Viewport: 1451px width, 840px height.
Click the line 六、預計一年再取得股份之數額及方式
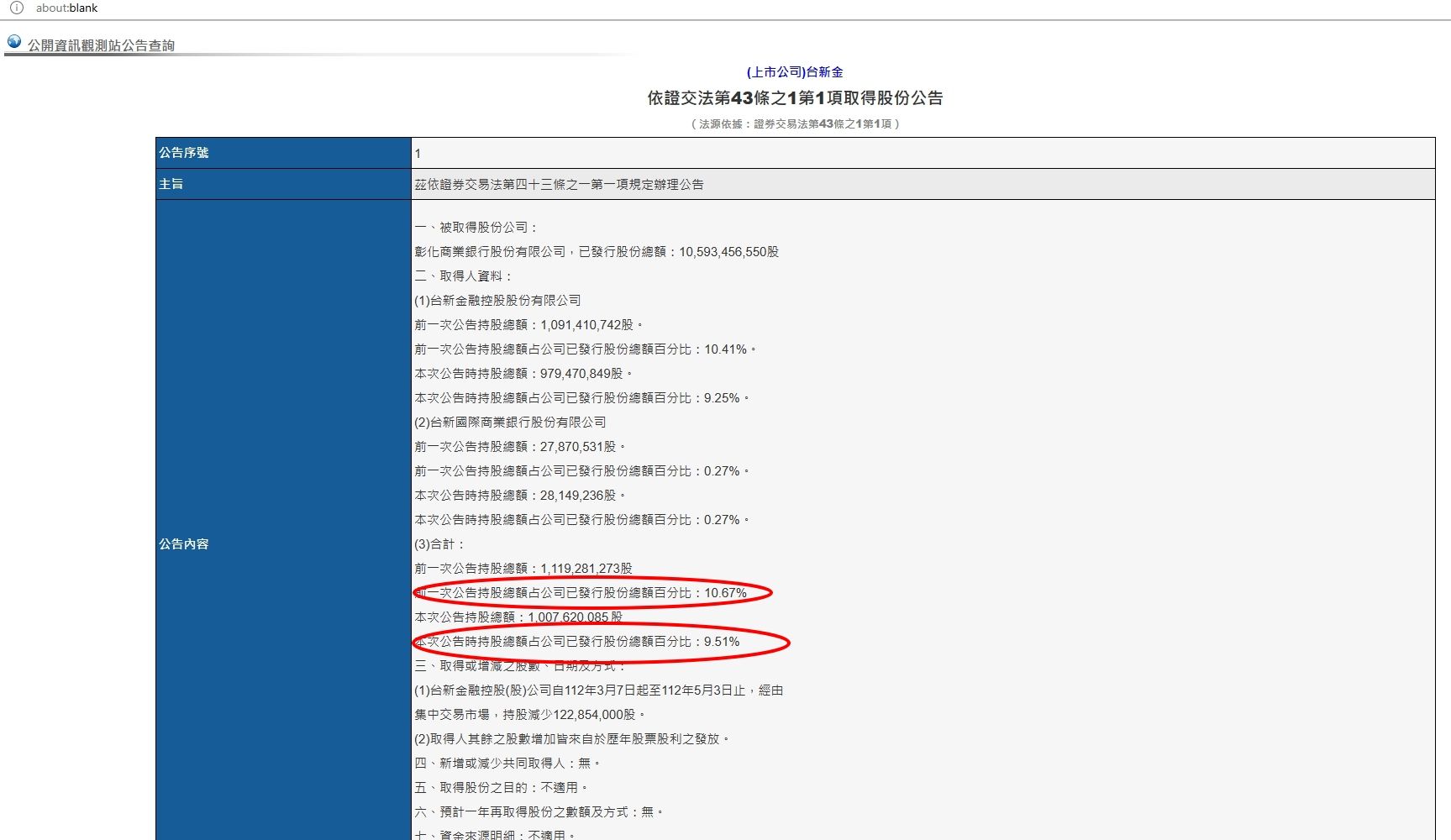click(539, 811)
